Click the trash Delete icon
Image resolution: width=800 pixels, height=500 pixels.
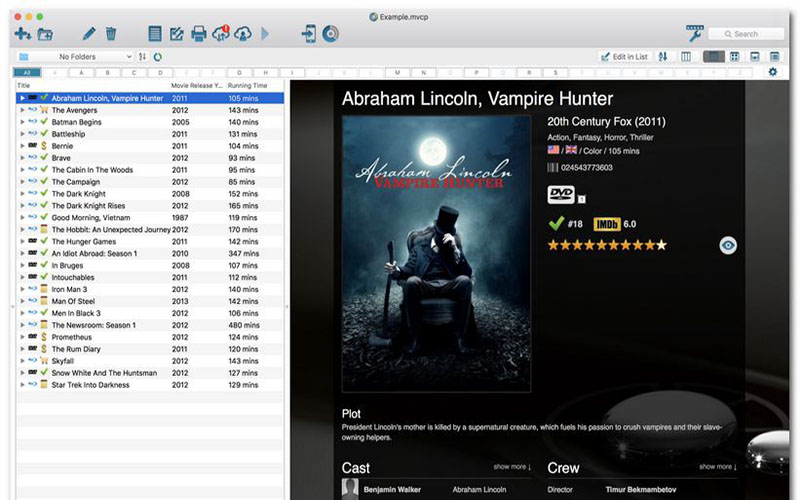pyautogui.click(x=111, y=34)
